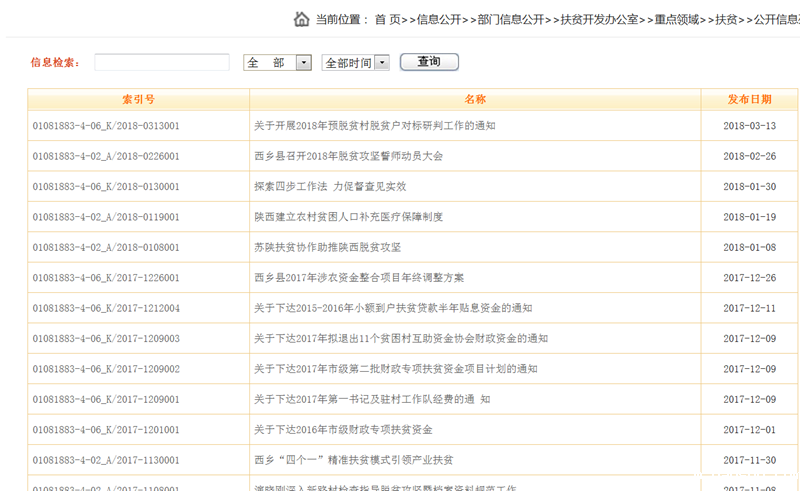The width and height of the screenshot is (800, 491).
Task: Open 信息公开 breadcrumb link
Action: pyautogui.click(x=439, y=19)
